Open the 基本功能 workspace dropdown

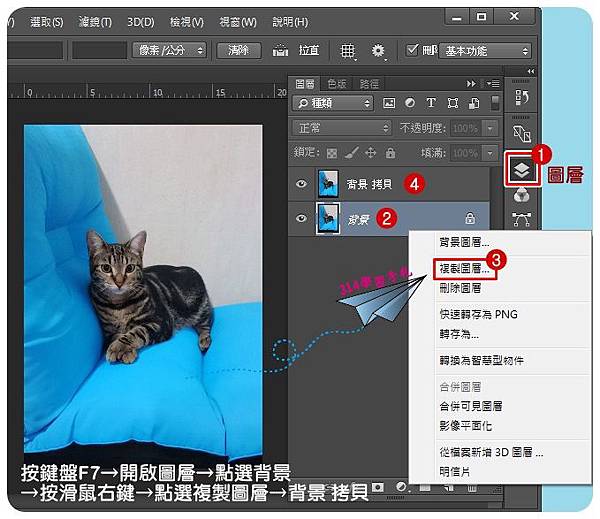tap(485, 51)
